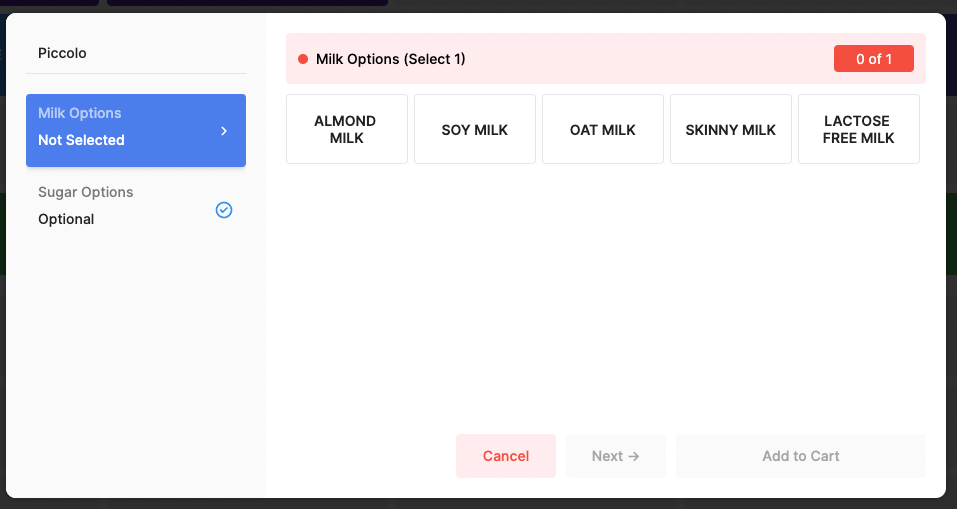Click the Piccolo item title
Viewport: 957px width, 509px height.
click(62, 53)
